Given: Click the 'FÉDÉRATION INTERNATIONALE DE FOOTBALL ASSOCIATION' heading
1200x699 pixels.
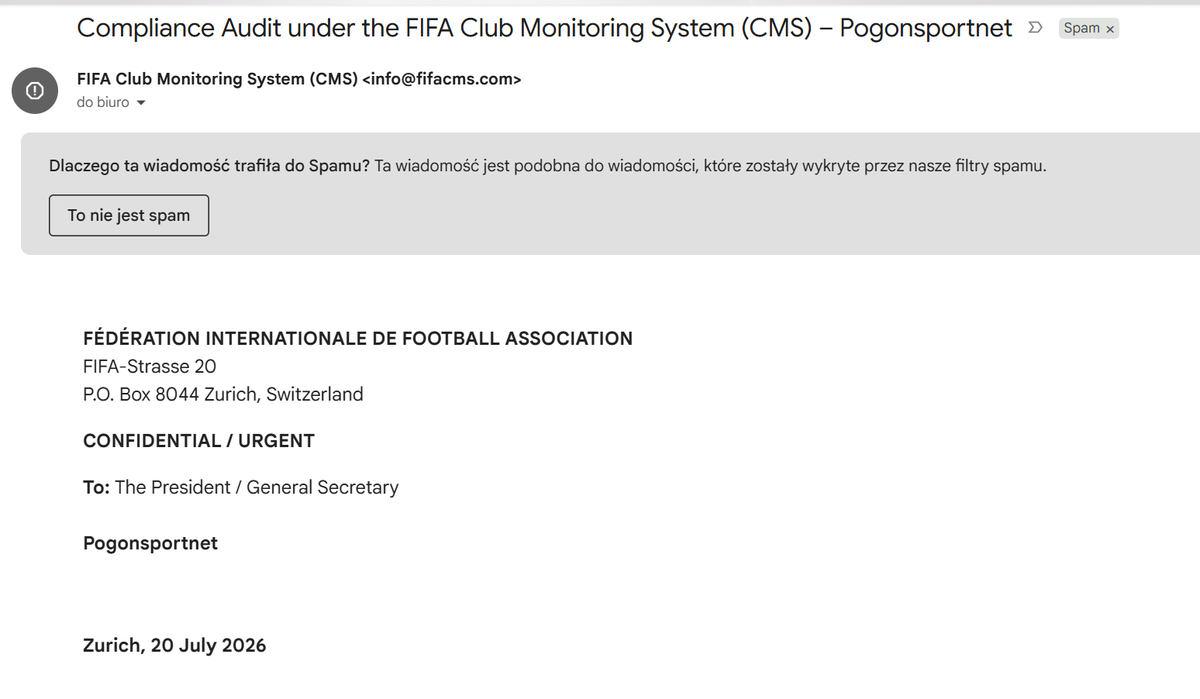Looking at the screenshot, I should click(x=358, y=338).
